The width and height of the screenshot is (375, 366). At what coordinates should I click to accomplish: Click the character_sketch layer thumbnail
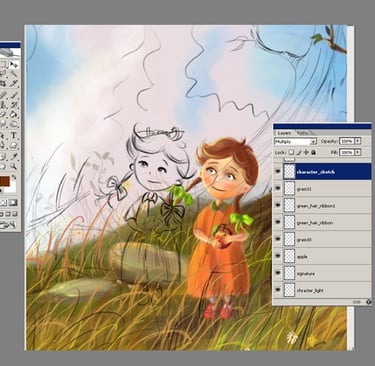tap(289, 171)
